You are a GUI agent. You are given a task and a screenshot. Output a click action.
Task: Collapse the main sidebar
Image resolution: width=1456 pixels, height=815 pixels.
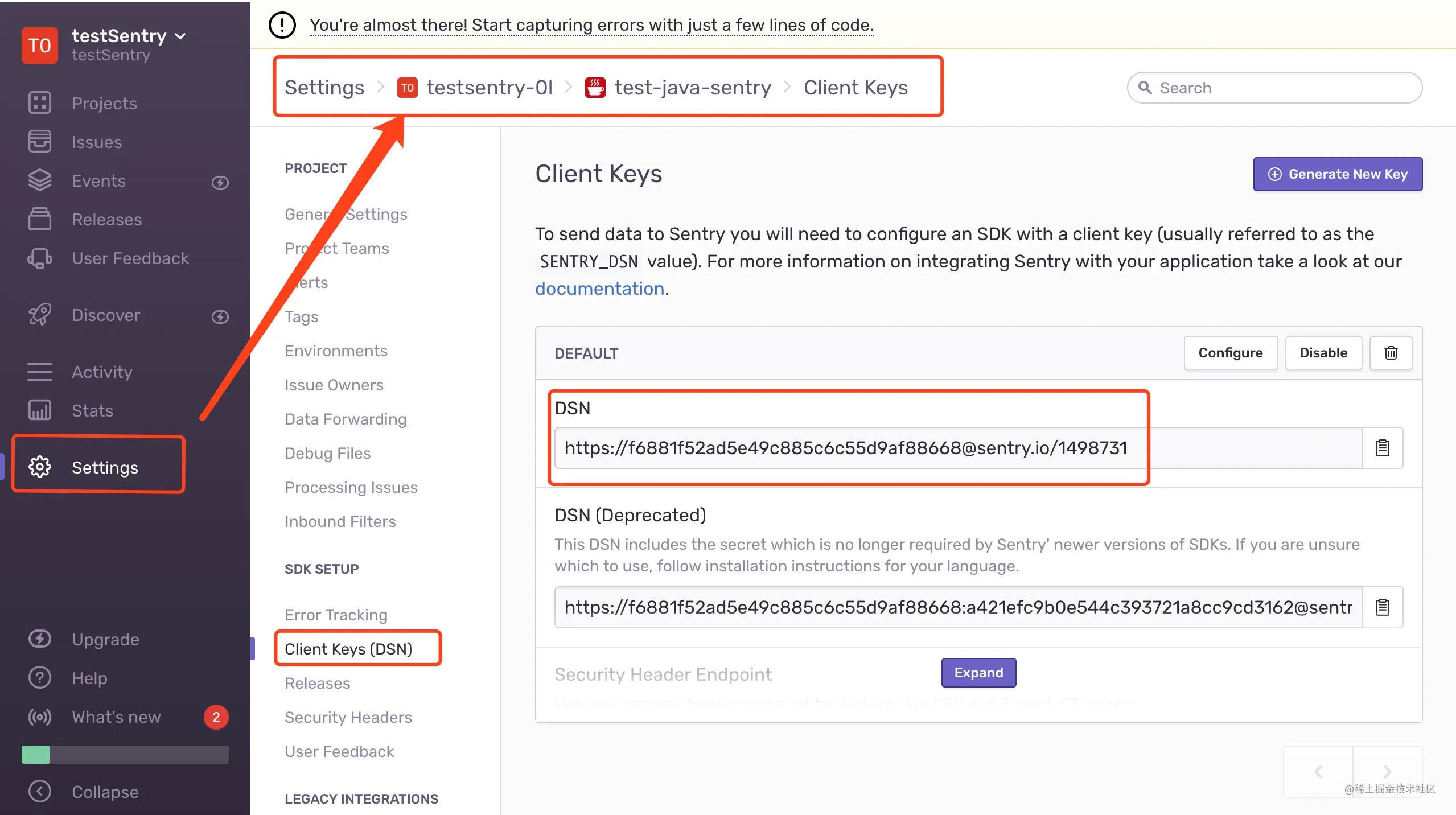pos(105,792)
